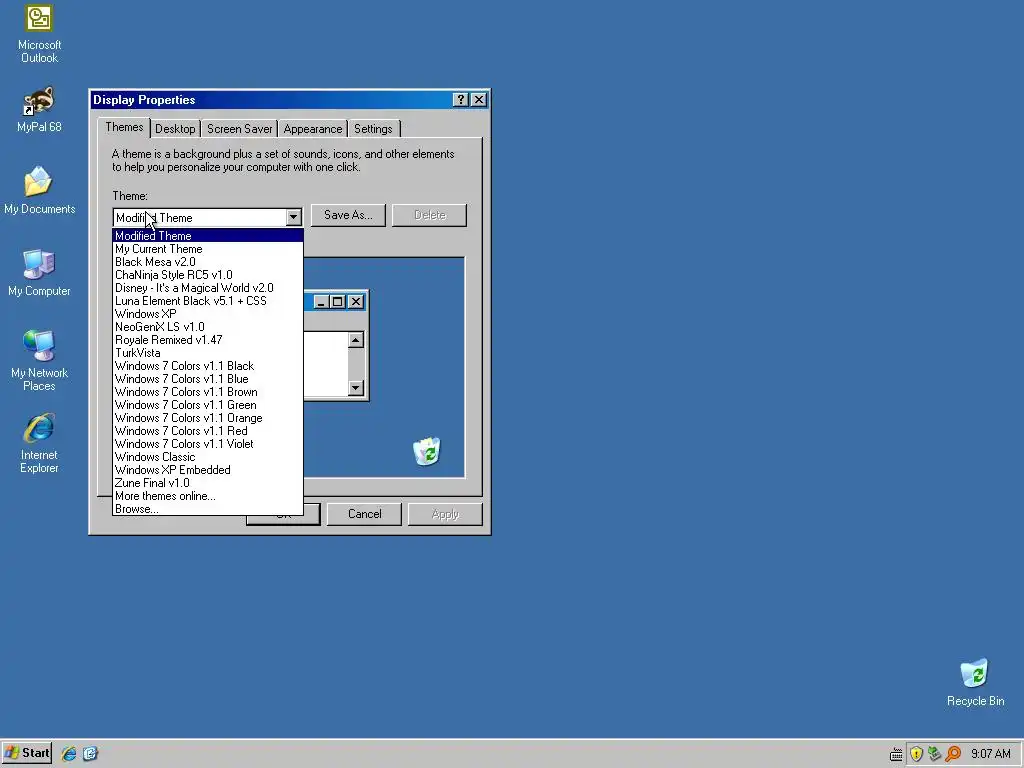This screenshot has width=1024, height=768.
Task: Click the 9:07 AM clock in the tray
Action: point(990,754)
